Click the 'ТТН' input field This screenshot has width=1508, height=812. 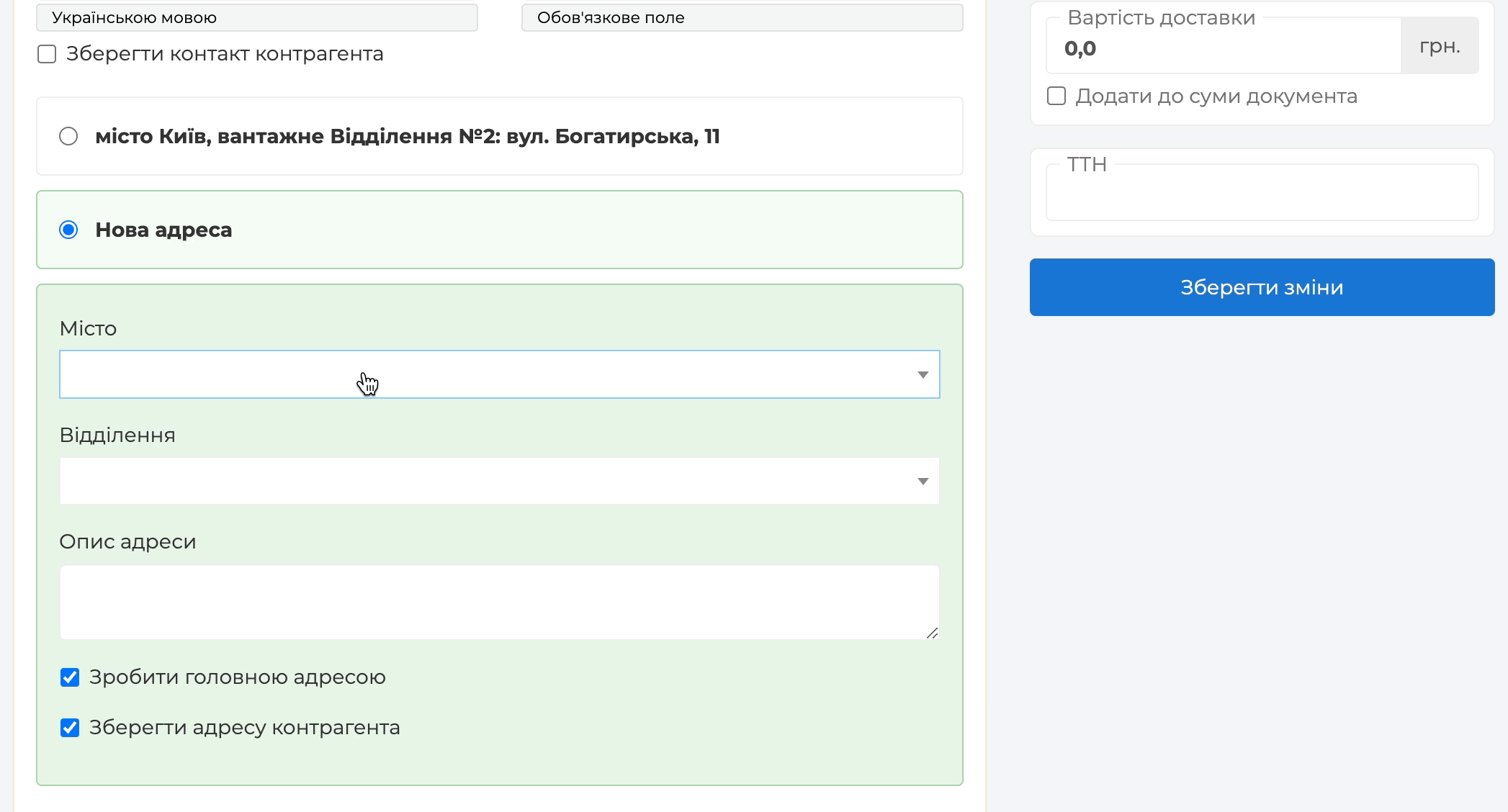point(1262,193)
